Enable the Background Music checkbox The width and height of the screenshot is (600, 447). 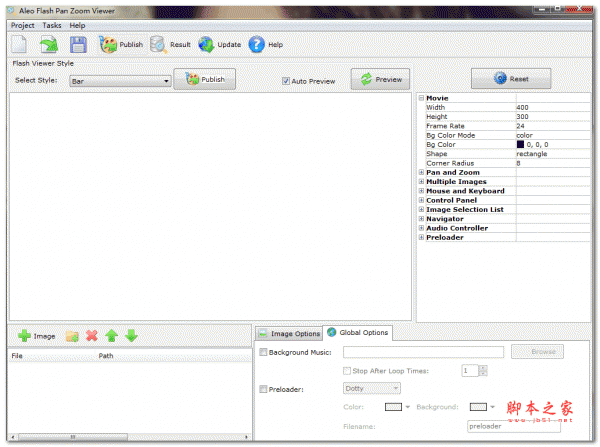tap(263, 352)
